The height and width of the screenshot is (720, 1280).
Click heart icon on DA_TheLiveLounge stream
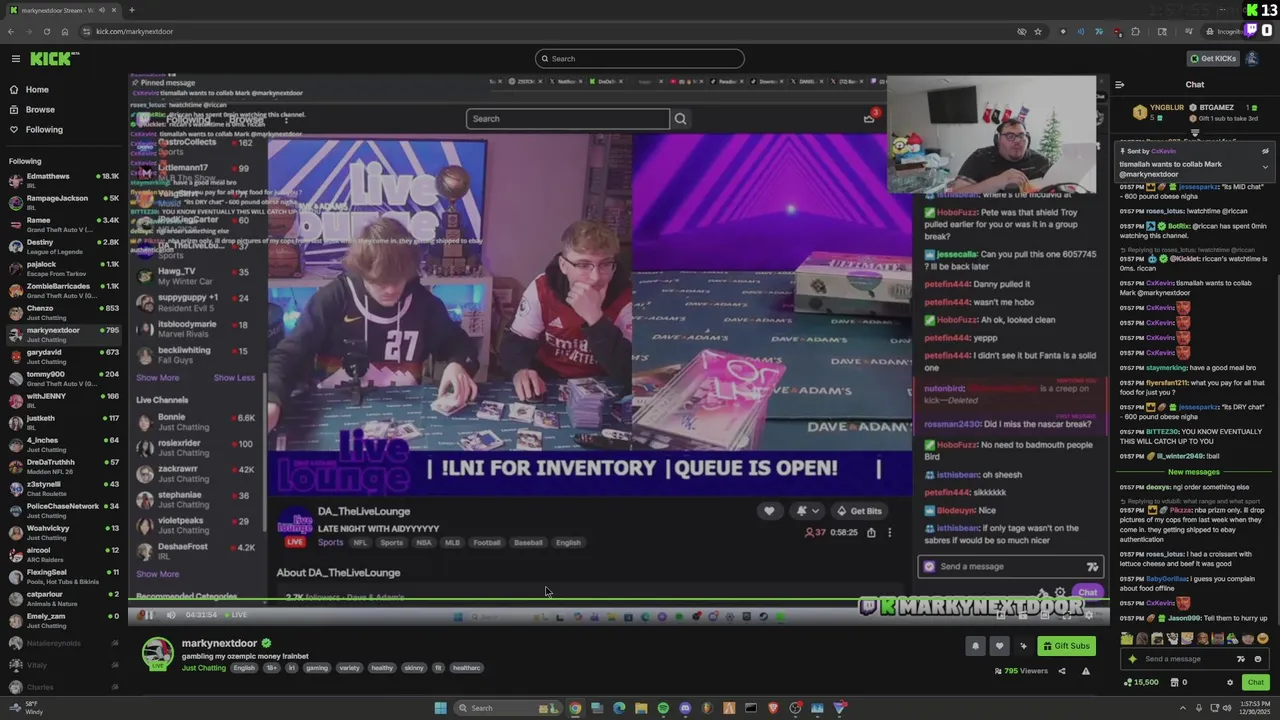coord(769,511)
